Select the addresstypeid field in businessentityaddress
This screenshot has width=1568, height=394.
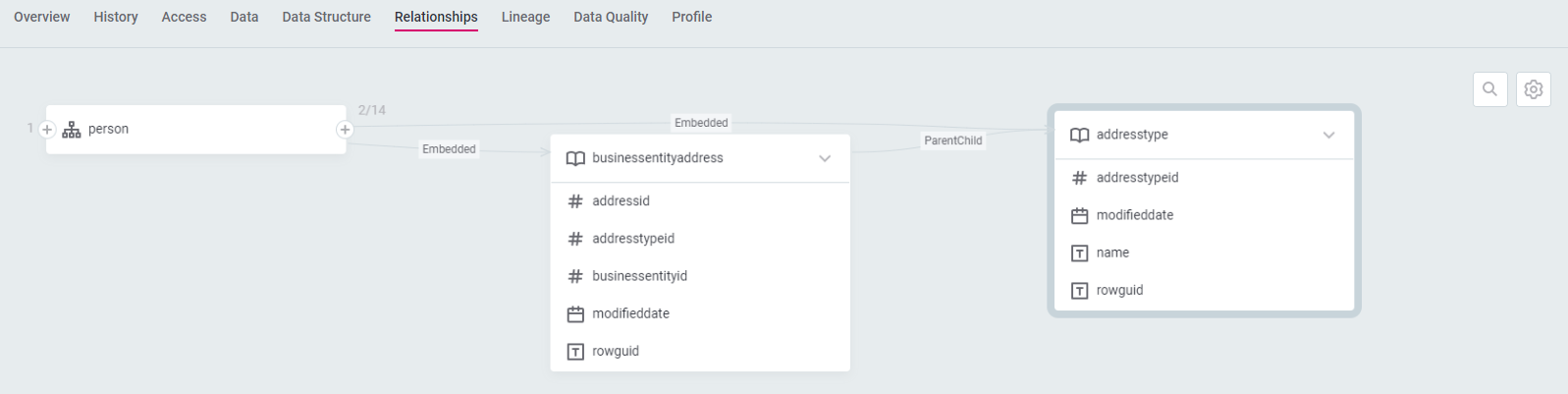(x=632, y=239)
